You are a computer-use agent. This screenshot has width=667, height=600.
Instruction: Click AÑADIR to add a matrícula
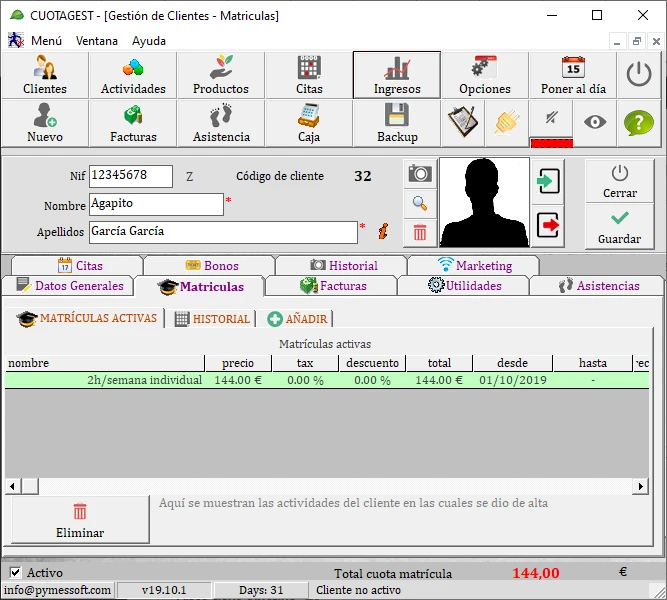click(x=296, y=319)
